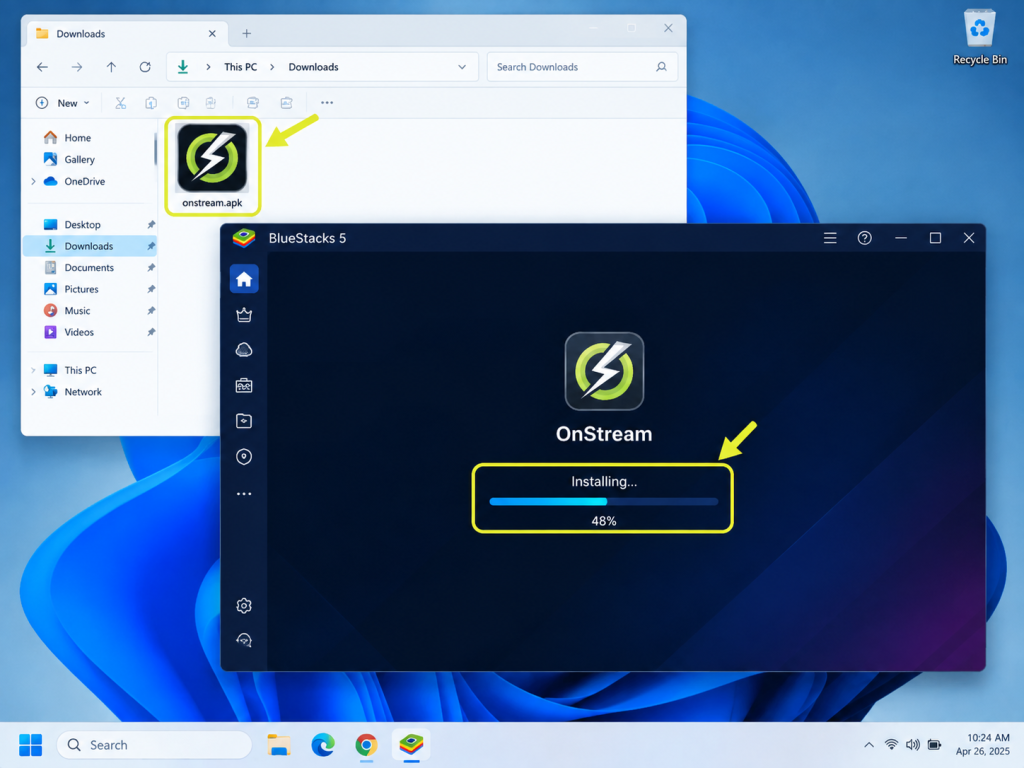
Task: Open BlueStacks settings gear icon
Action: pos(244,605)
